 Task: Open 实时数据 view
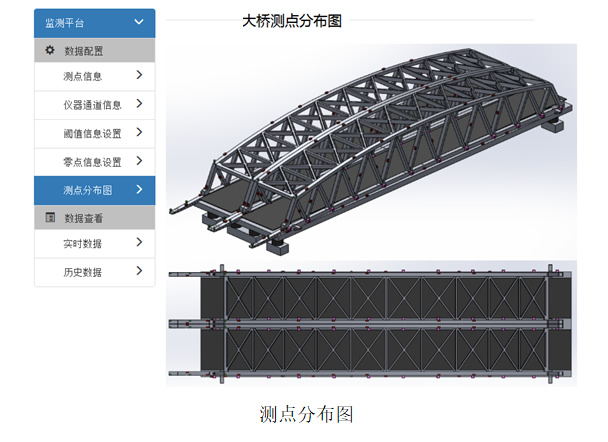pos(95,244)
